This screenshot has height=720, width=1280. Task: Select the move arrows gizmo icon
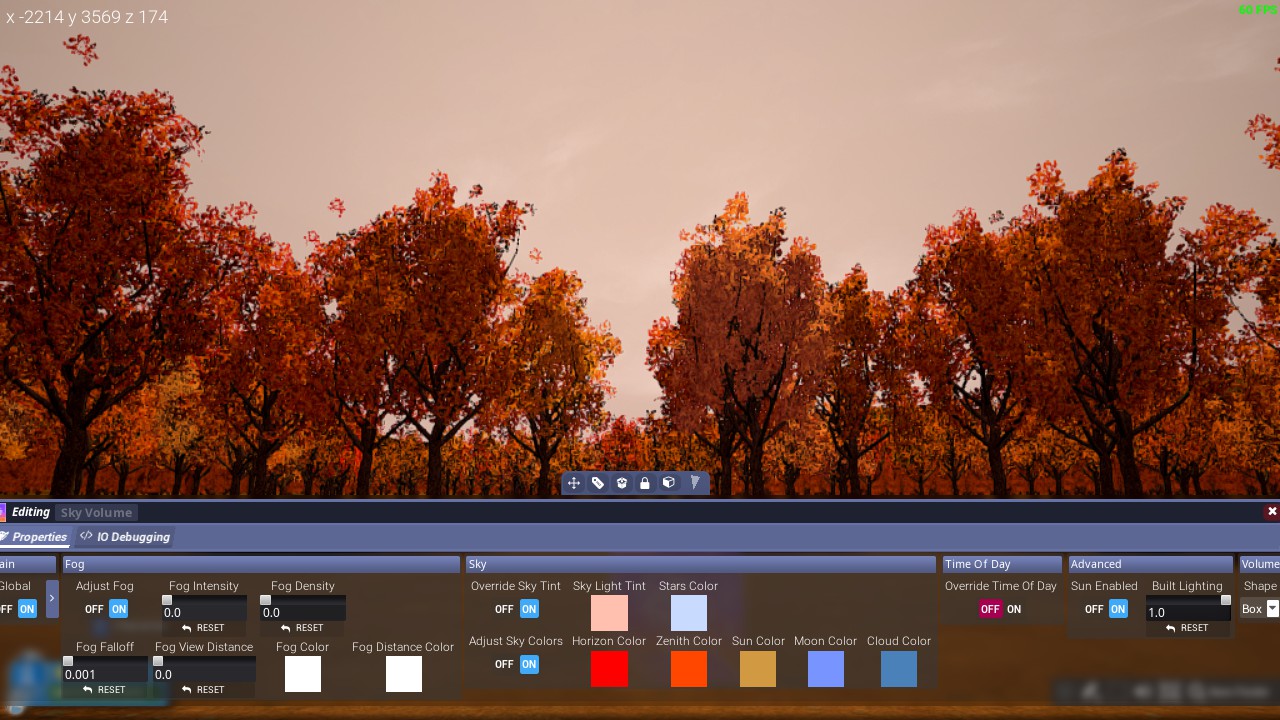[x=574, y=483]
